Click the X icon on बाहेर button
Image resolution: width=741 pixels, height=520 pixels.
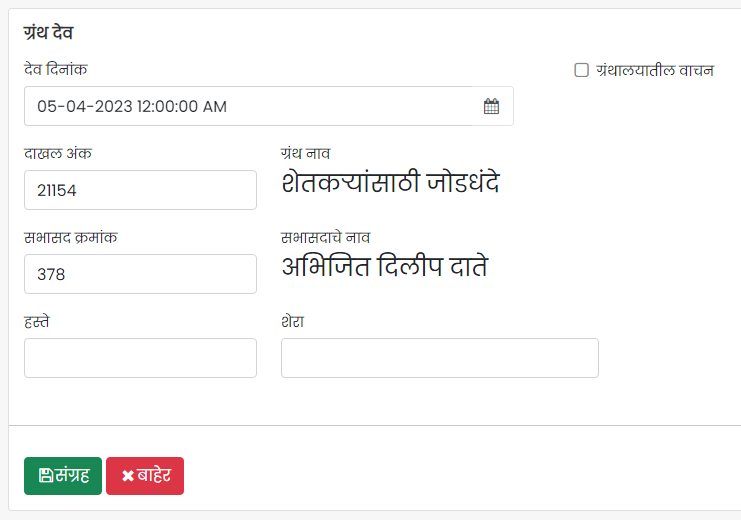[128, 476]
